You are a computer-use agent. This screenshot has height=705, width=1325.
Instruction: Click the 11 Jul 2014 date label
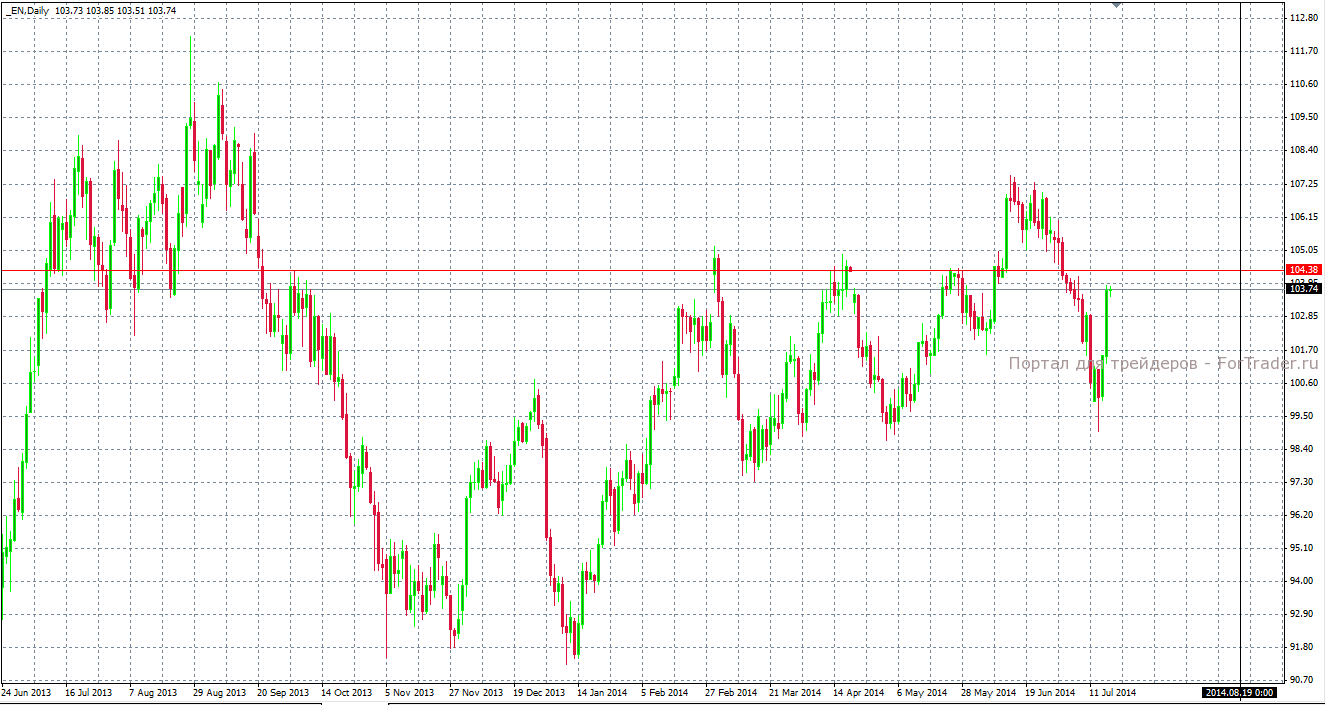coord(1110,692)
